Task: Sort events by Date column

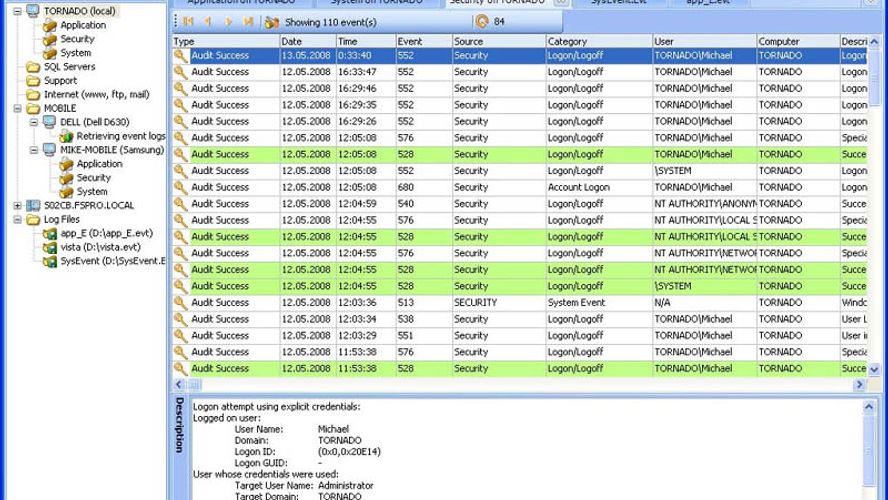Action: (x=308, y=41)
